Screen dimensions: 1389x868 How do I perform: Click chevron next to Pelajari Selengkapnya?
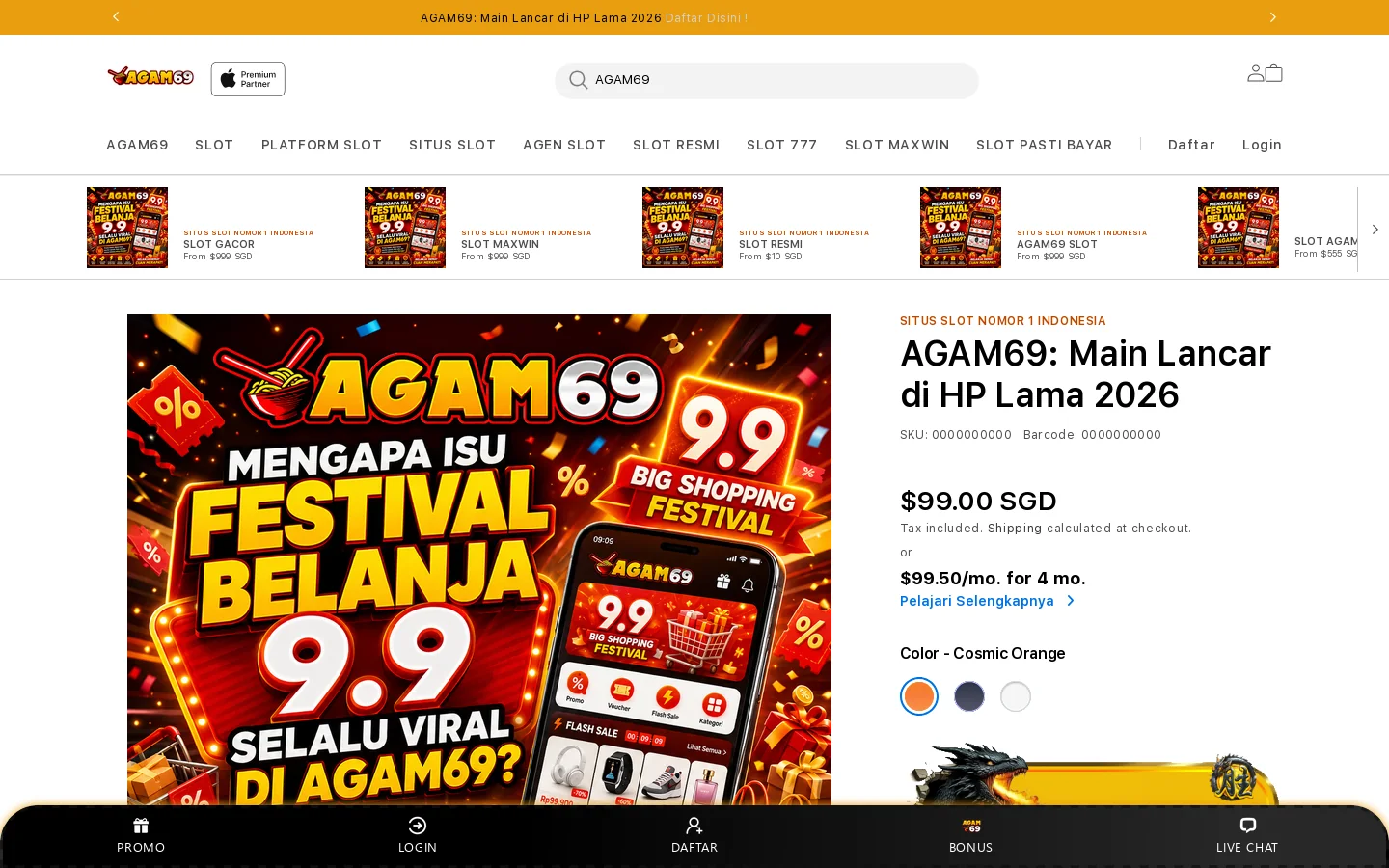1070,601
